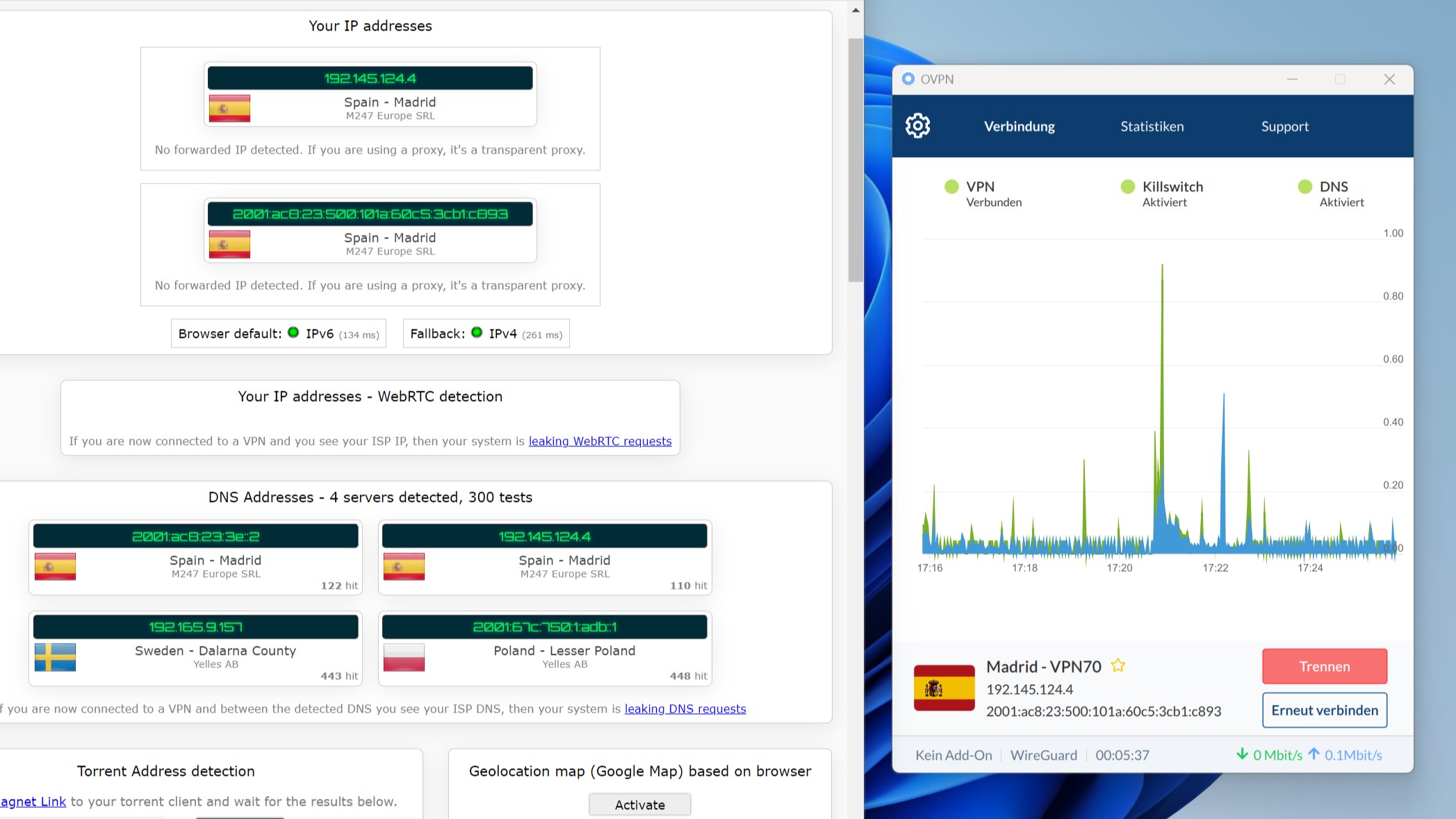Click DNS Aktiviert status text

[1341, 194]
